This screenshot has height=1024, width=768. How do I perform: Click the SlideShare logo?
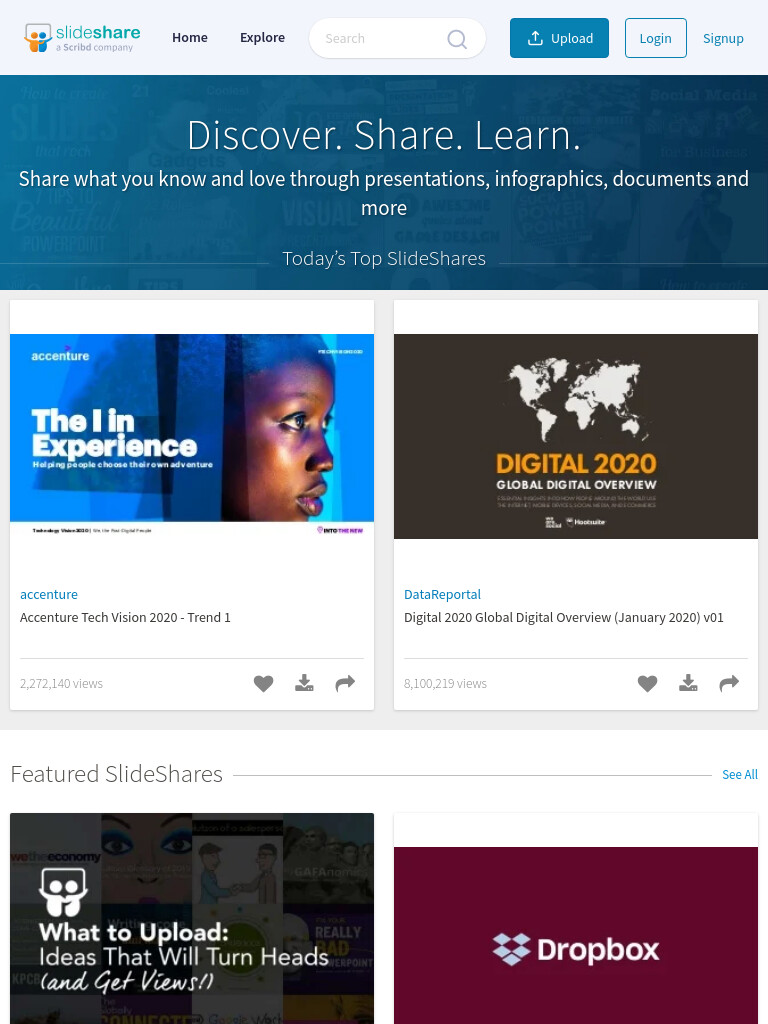click(82, 38)
